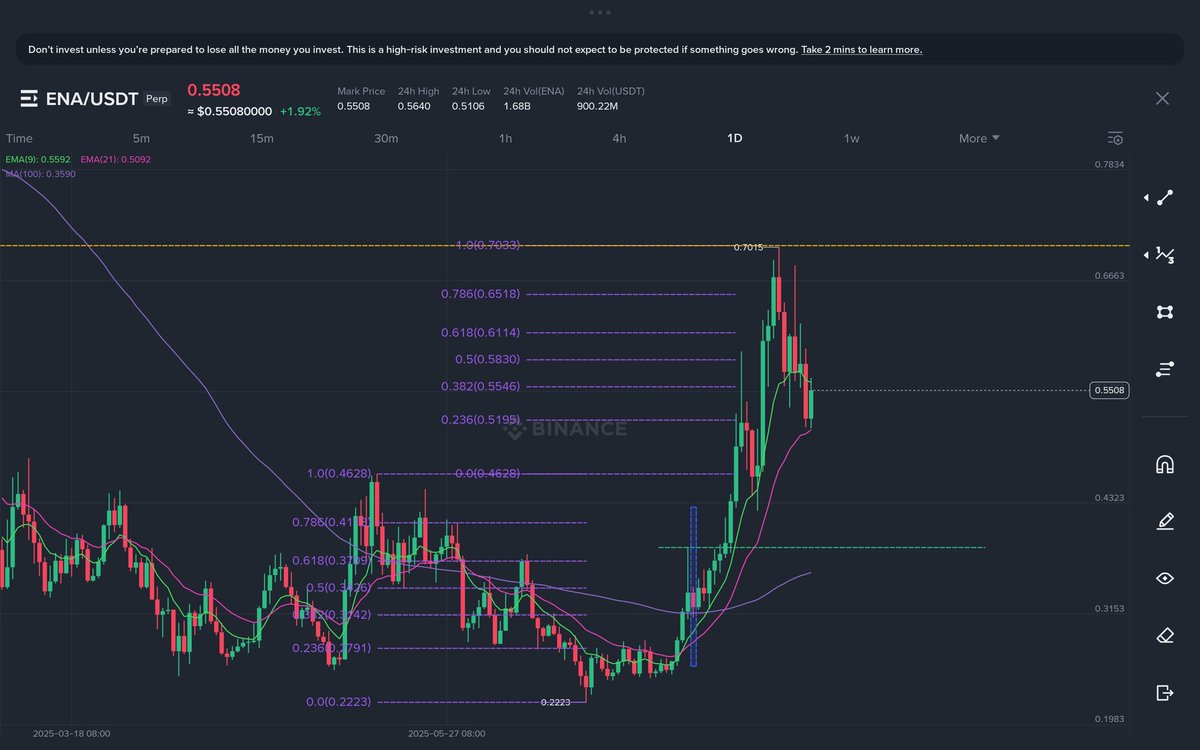This screenshot has width=1200, height=750.
Task: Switch to the 4h timeframe
Action: tap(619, 138)
